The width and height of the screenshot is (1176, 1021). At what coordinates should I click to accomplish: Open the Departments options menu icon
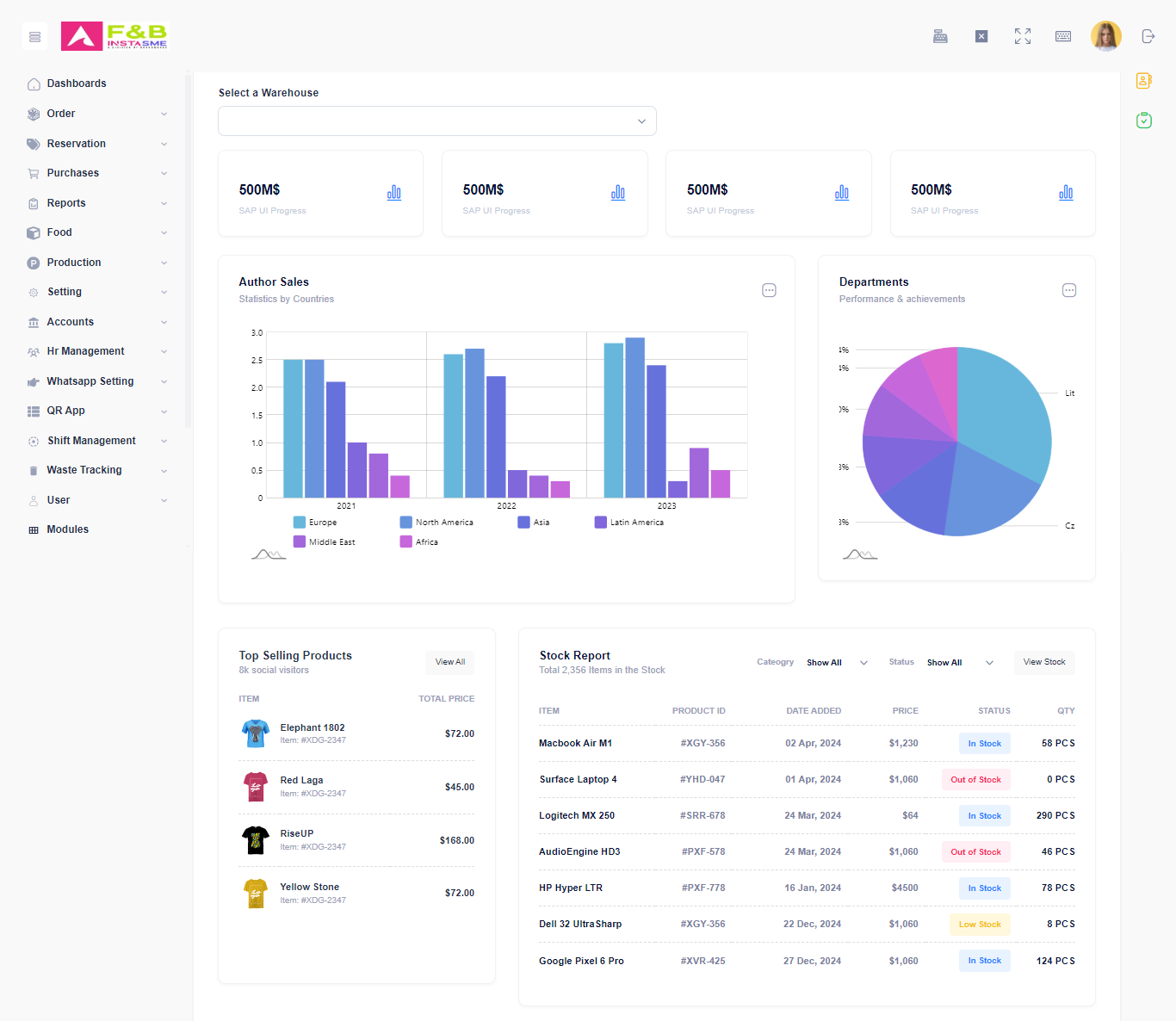(x=1069, y=290)
